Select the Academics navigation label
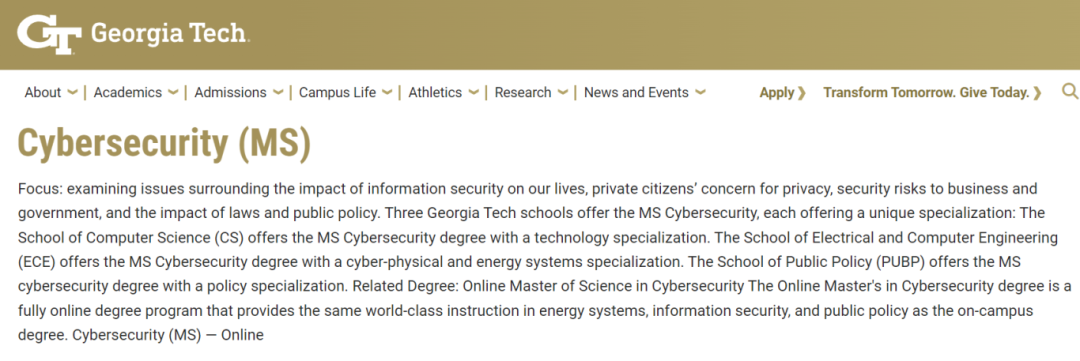This screenshot has width=1080, height=361. [x=128, y=92]
